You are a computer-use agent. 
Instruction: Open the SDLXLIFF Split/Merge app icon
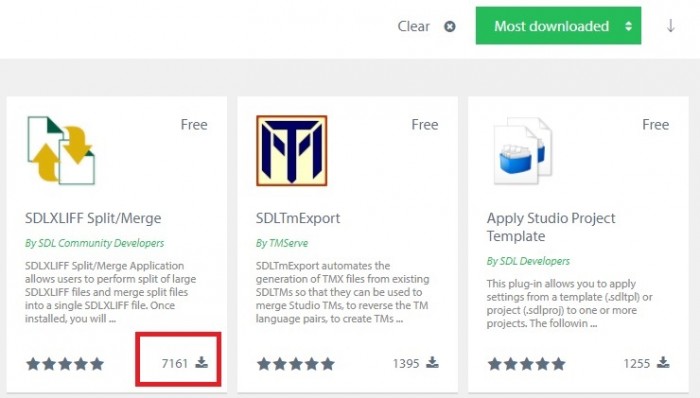pyautogui.click(x=61, y=150)
